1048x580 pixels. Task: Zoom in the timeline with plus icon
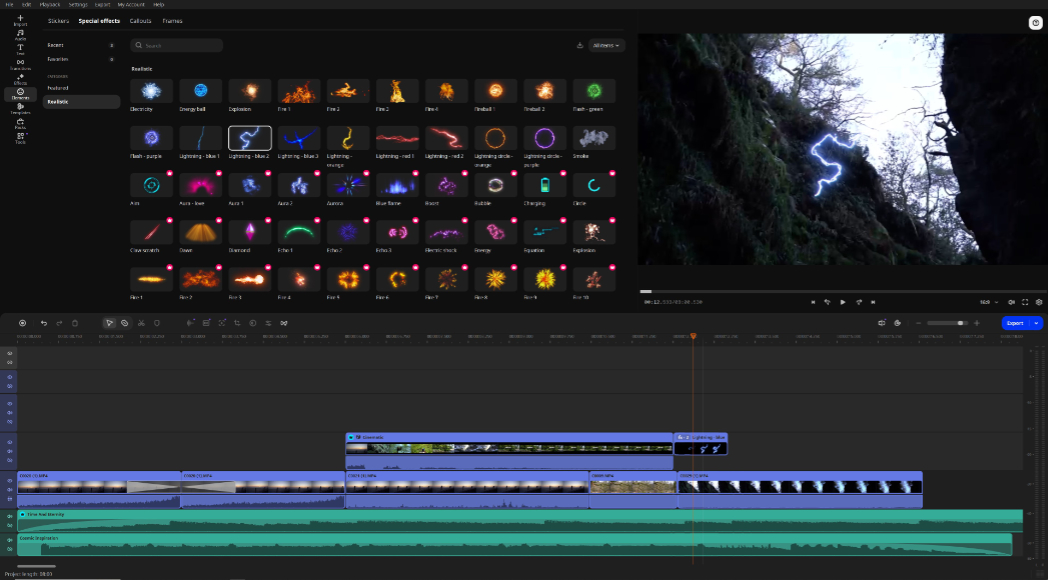[x=976, y=323]
